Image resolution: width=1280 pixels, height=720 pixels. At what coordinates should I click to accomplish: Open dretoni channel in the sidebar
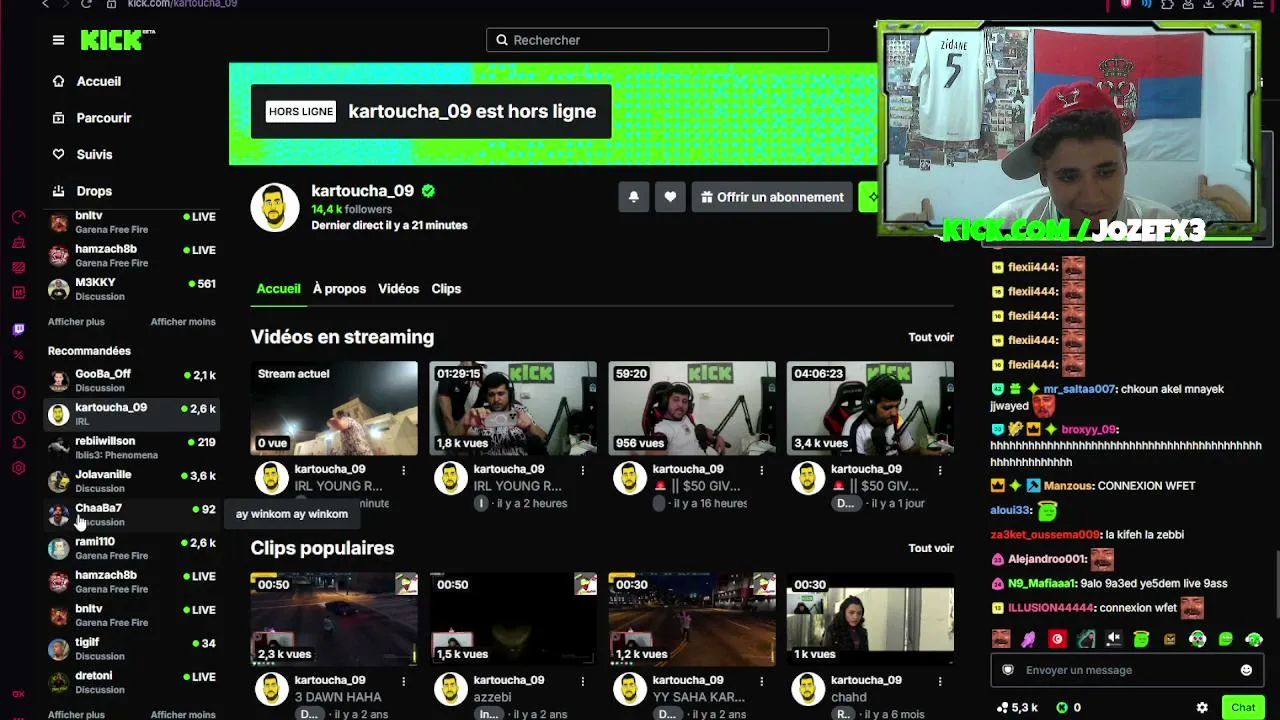(132, 682)
